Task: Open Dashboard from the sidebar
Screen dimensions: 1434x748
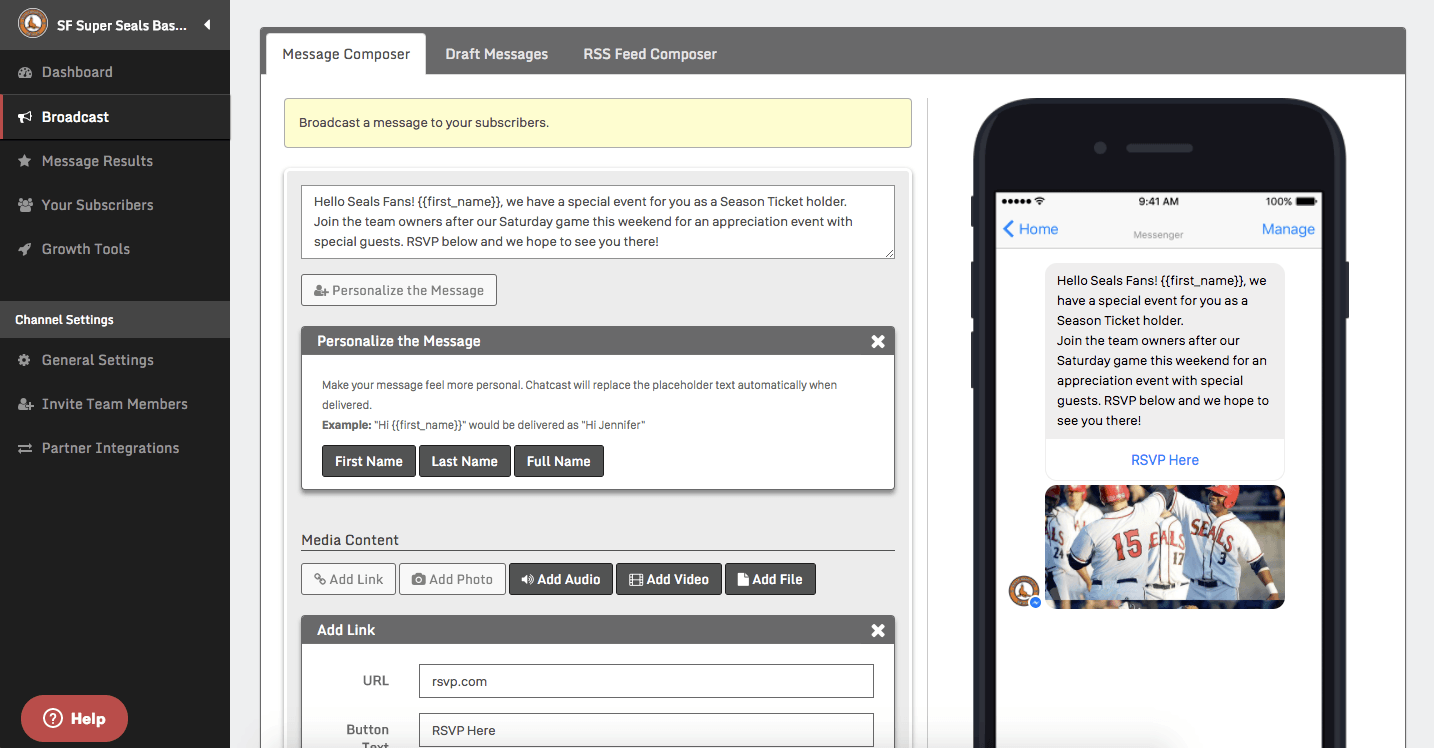Action: pos(77,72)
